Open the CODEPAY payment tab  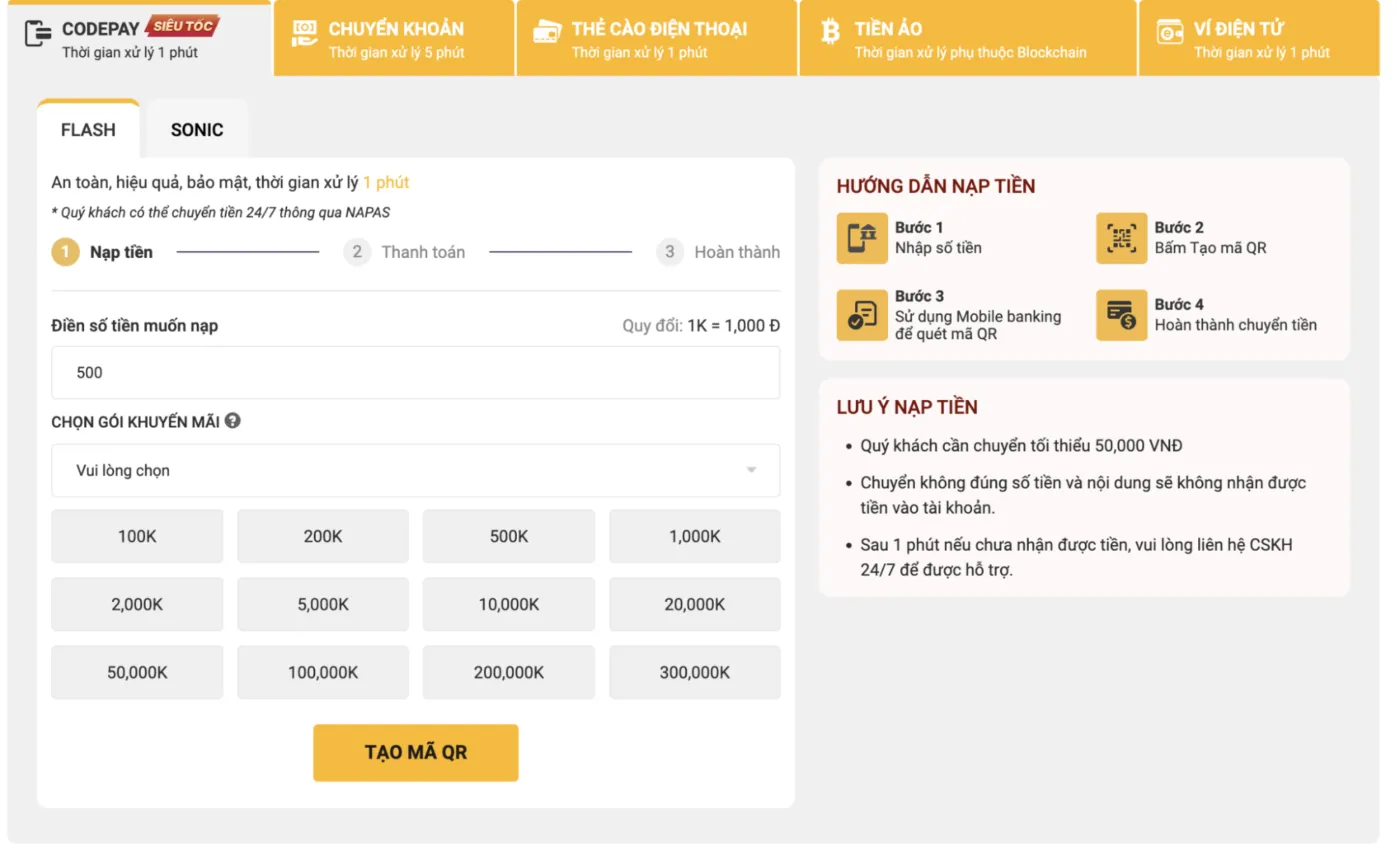click(x=140, y=39)
